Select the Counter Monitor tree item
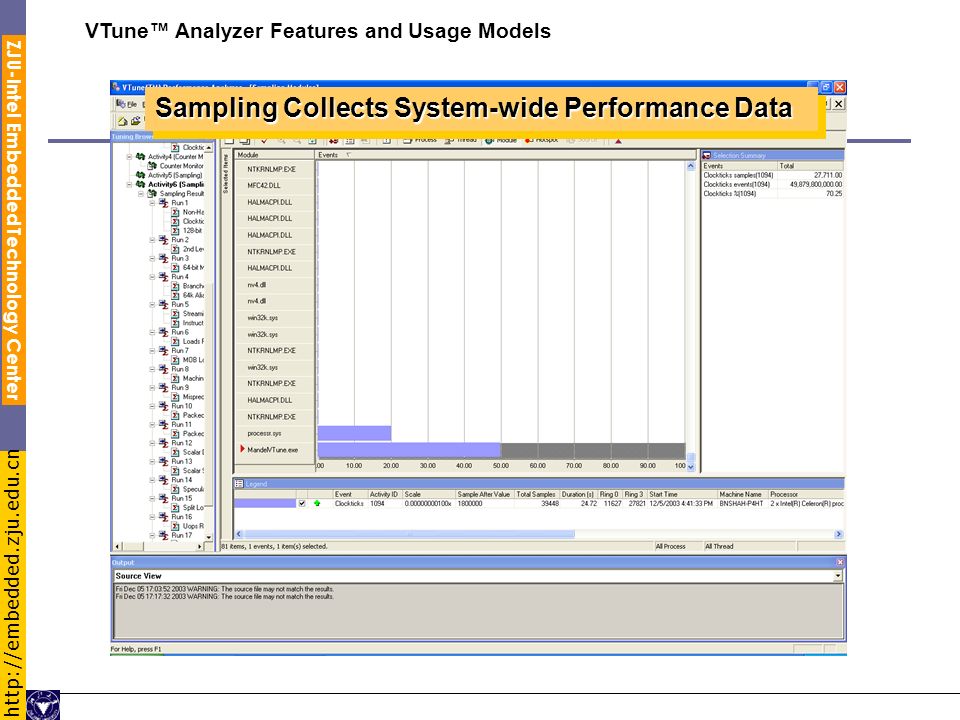 tap(181, 166)
